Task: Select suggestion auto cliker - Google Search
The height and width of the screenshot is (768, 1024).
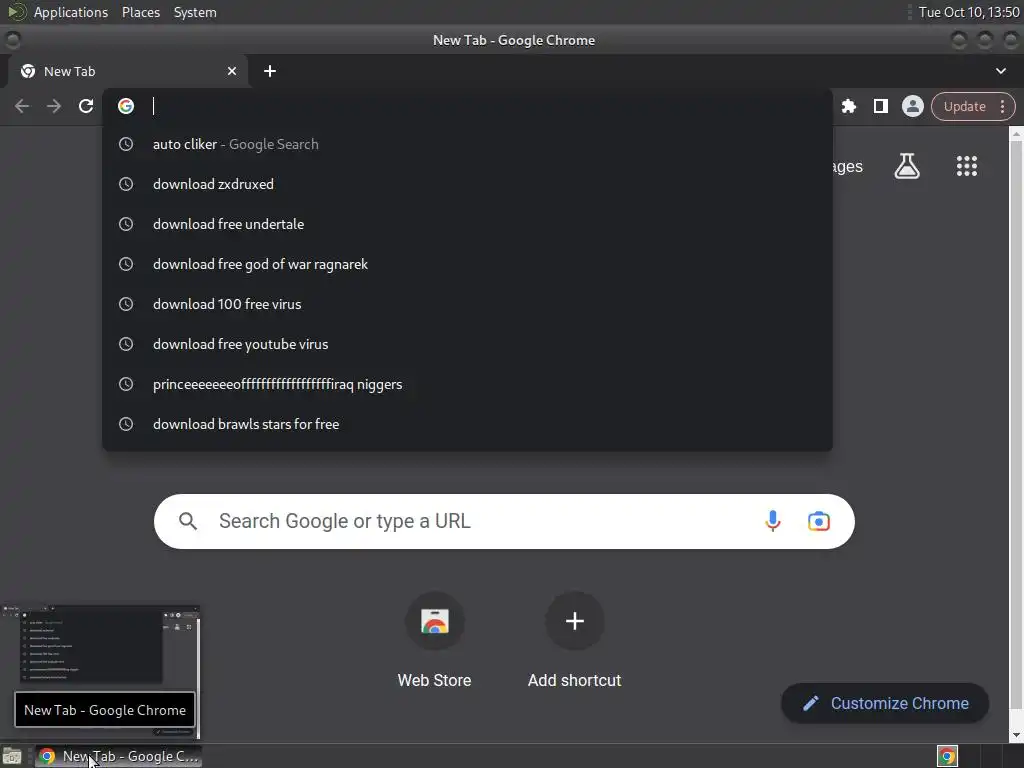Action: pyautogui.click(x=467, y=144)
